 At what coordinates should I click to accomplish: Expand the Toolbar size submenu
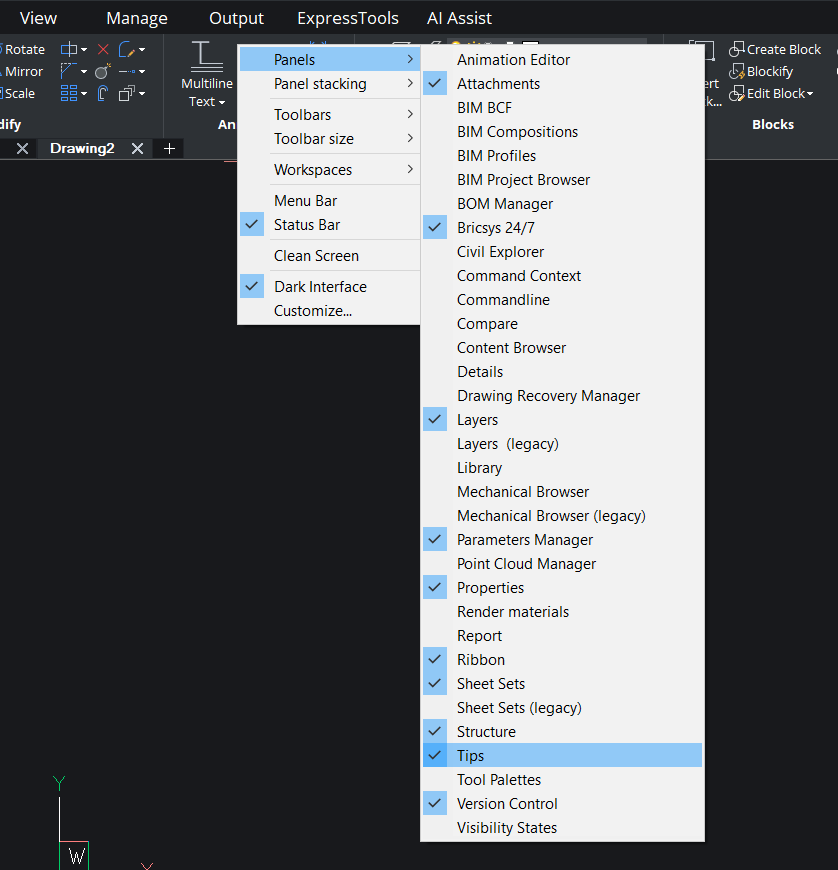coord(319,139)
